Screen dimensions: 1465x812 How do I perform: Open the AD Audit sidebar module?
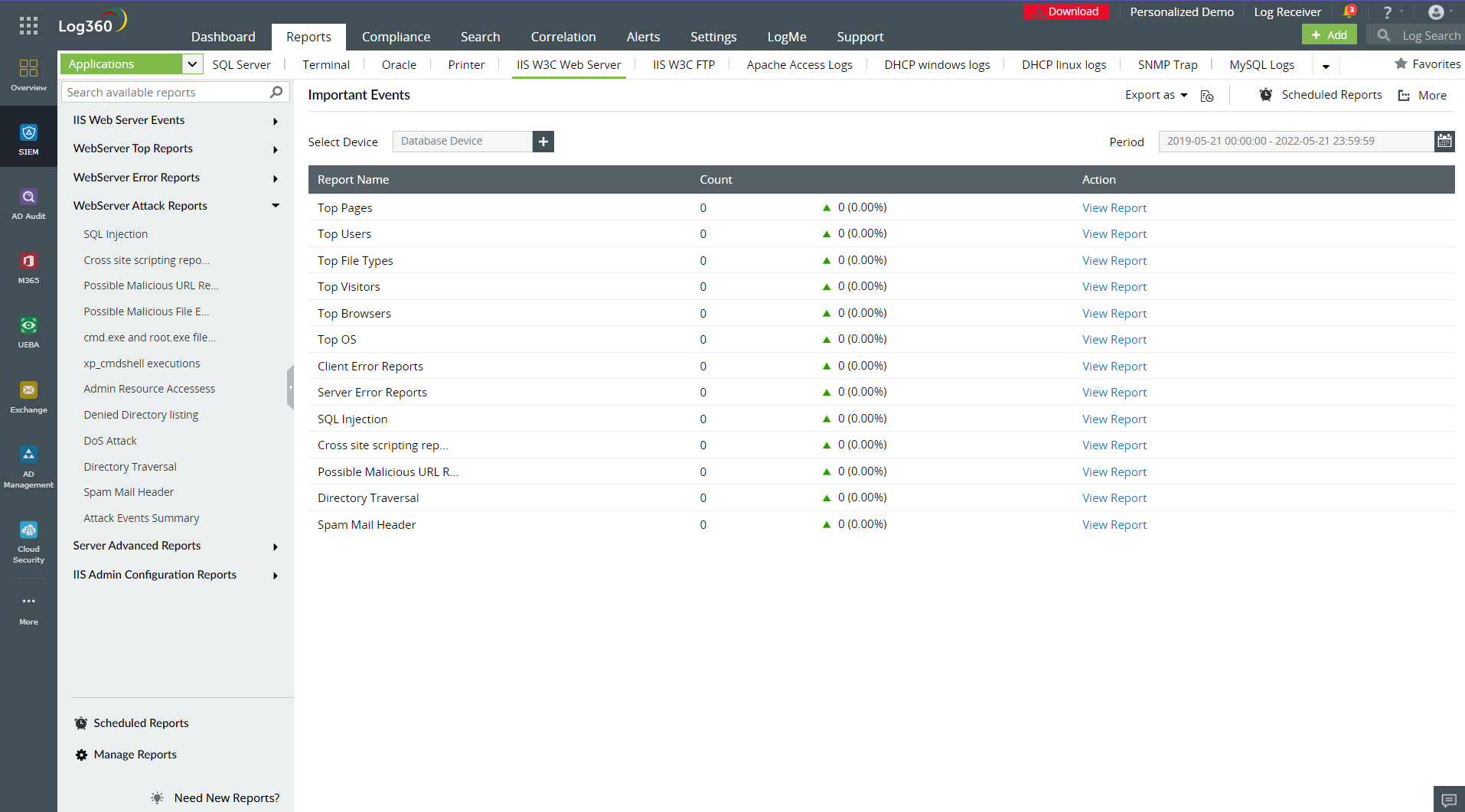[28, 204]
